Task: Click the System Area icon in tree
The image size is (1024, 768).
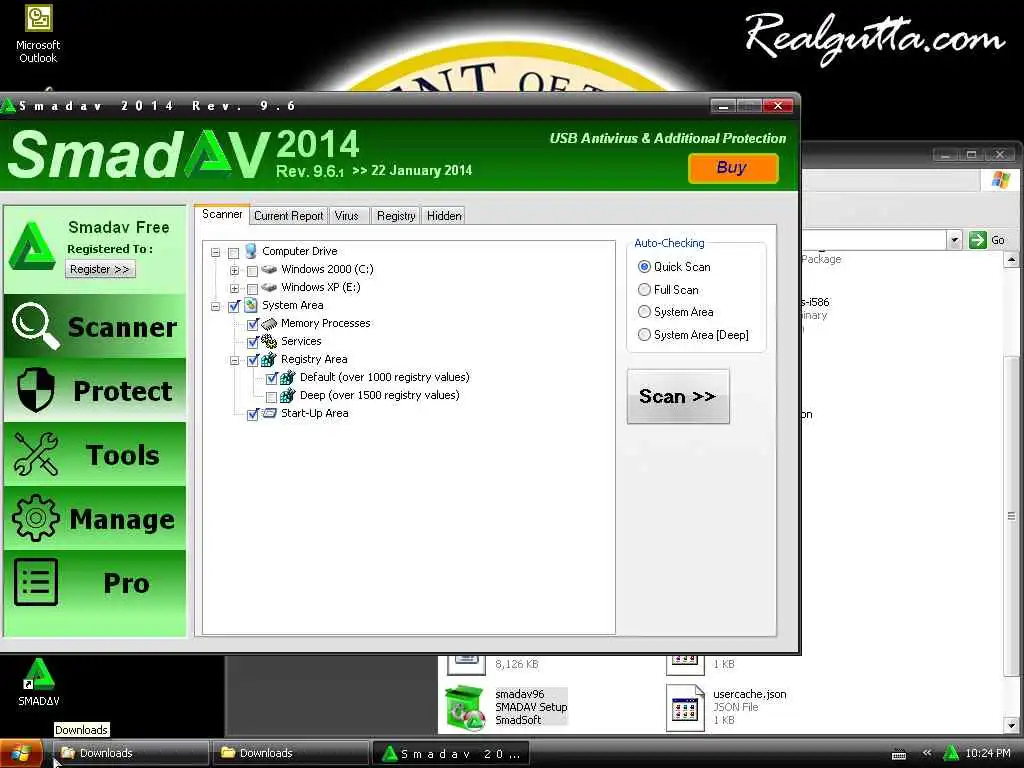Action: [251, 305]
